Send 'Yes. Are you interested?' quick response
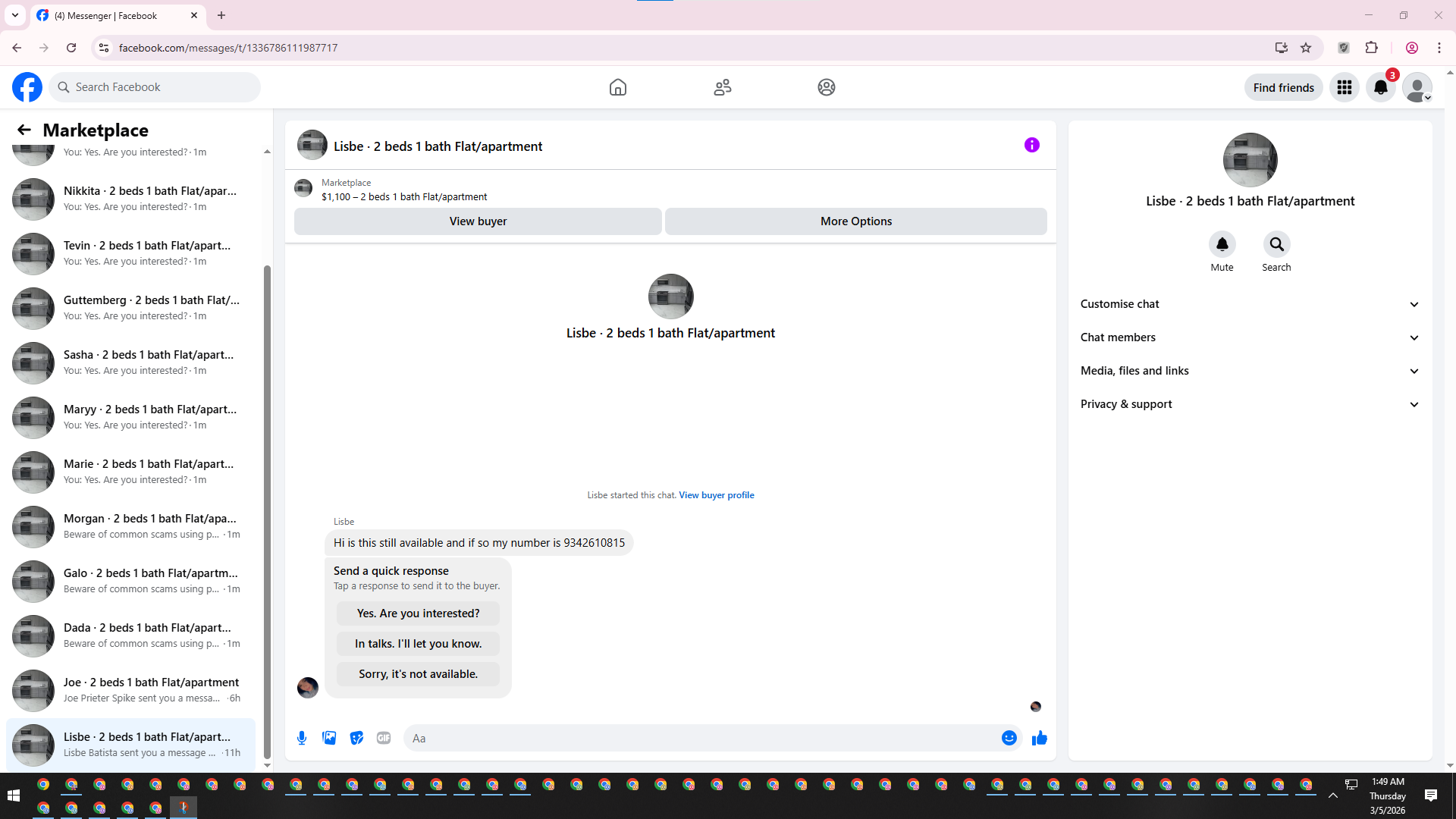The image size is (1456, 819). point(418,613)
